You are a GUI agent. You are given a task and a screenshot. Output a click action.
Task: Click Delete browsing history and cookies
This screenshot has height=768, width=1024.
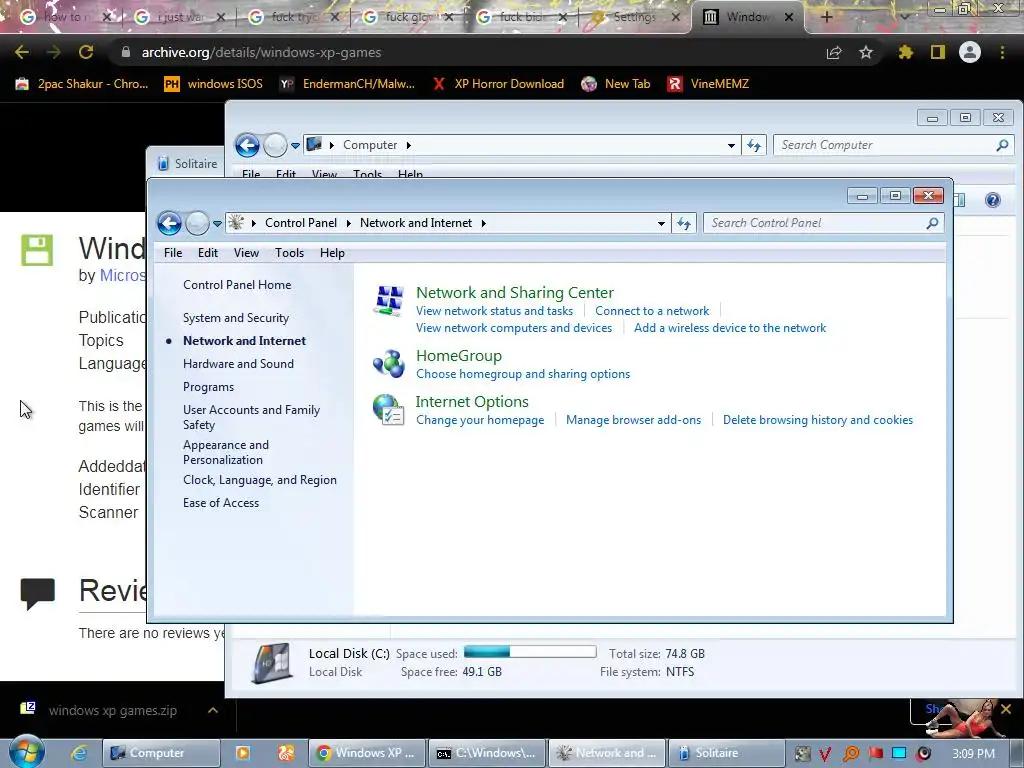818,420
